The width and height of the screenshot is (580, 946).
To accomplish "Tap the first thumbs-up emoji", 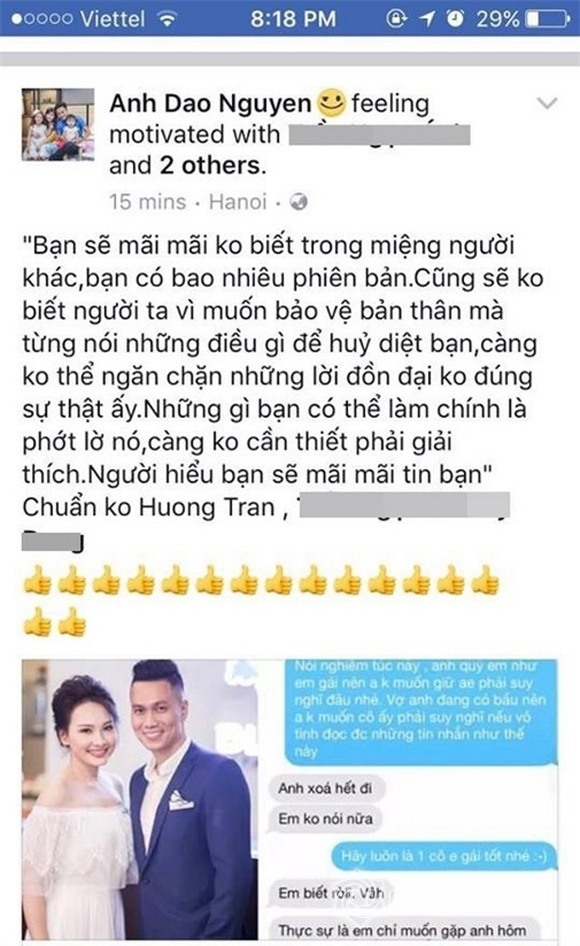I will pyautogui.click(x=37, y=580).
